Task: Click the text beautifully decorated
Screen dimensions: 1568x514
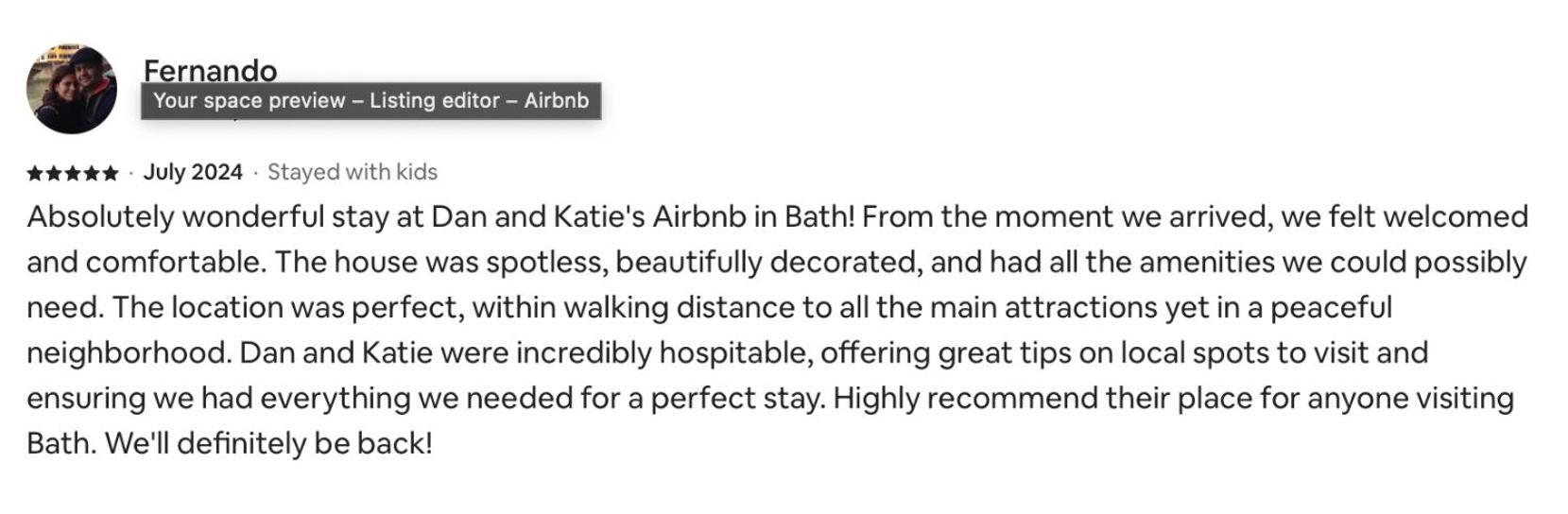Action: (x=768, y=262)
